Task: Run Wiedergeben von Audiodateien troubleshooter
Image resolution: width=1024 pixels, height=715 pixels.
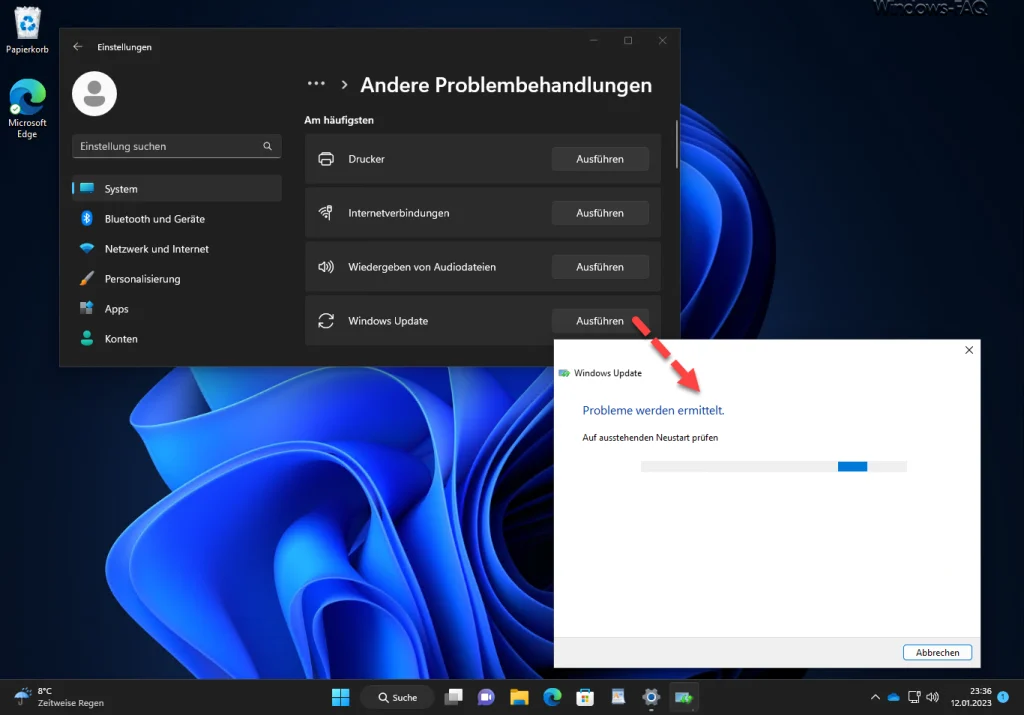Action: tap(600, 267)
